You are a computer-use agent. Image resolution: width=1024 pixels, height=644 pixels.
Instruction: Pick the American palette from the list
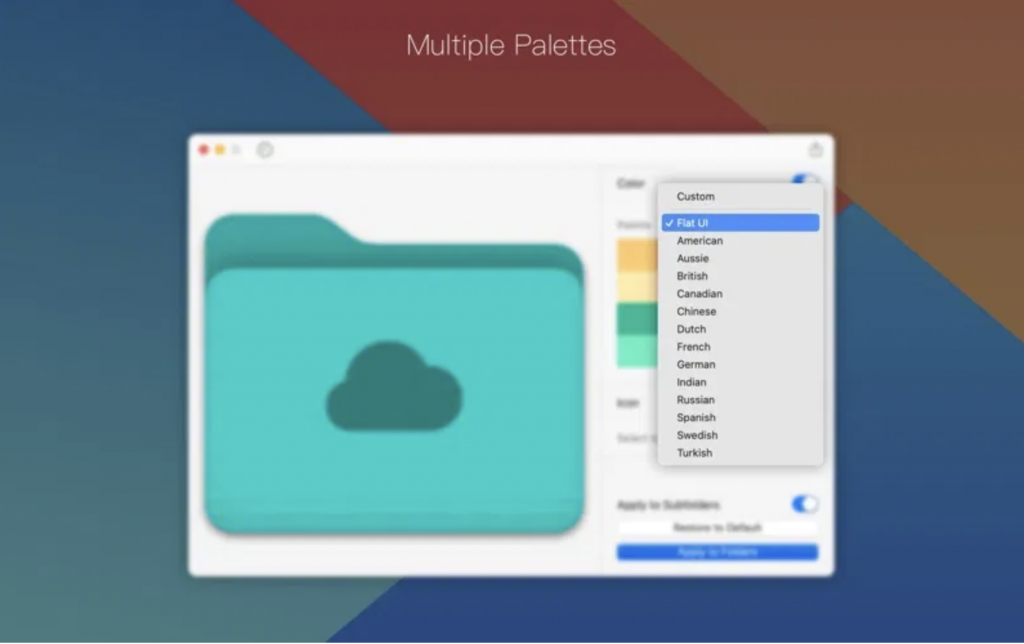[x=699, y=241]
